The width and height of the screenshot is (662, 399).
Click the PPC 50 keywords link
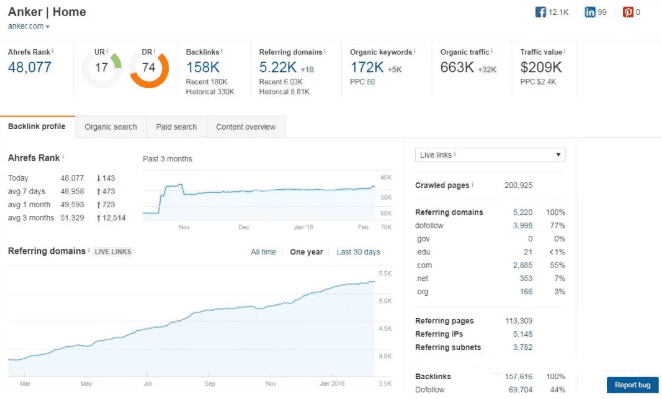point(362,82)
